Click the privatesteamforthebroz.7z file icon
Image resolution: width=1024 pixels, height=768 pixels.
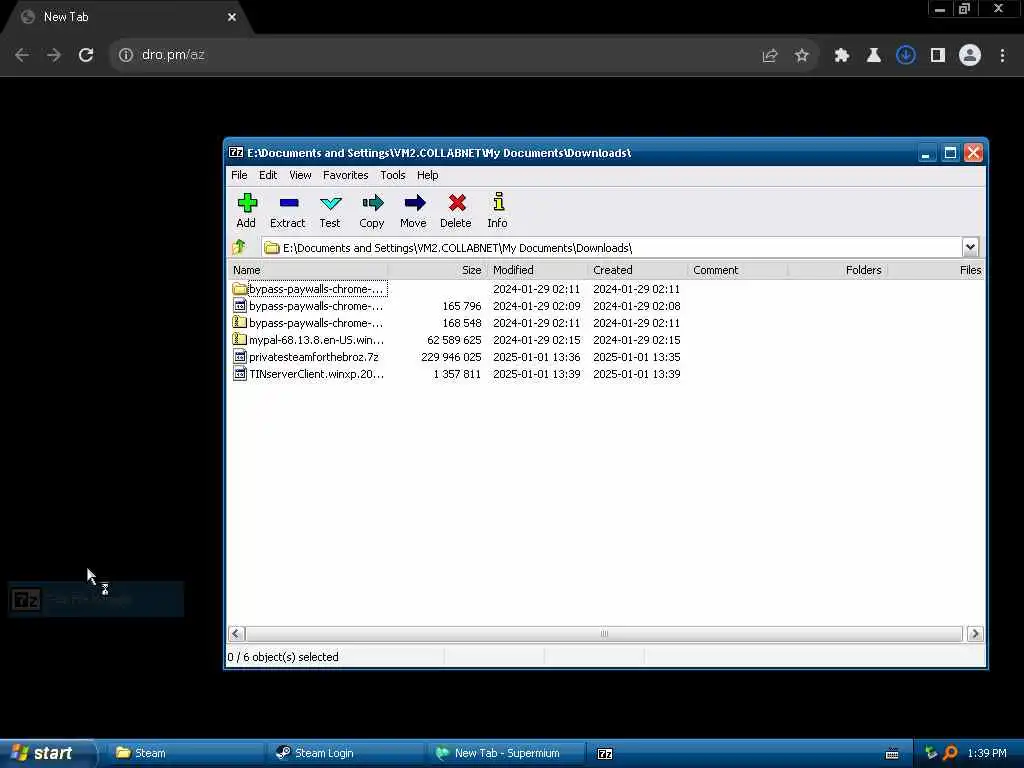click(x=240, y=357)
